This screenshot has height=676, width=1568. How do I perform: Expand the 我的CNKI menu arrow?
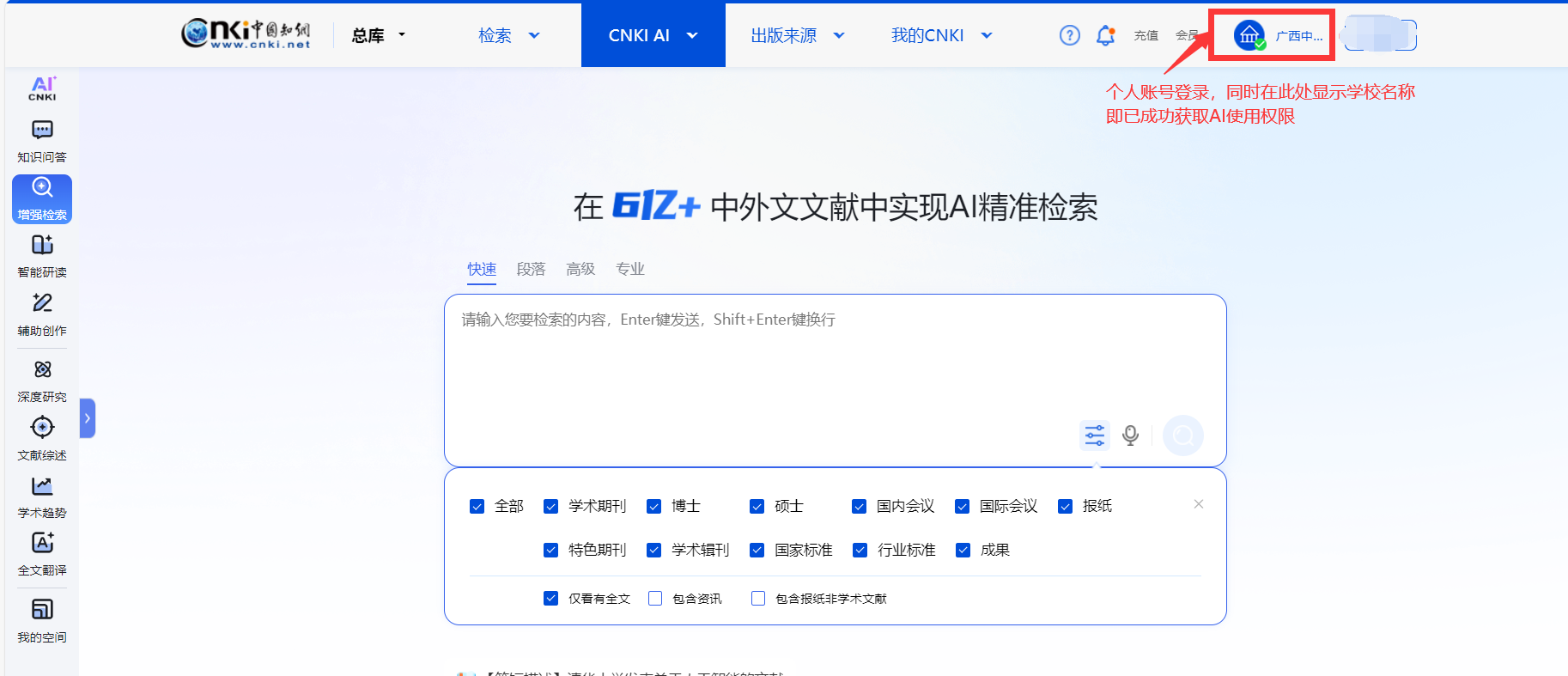coord(987,35)
